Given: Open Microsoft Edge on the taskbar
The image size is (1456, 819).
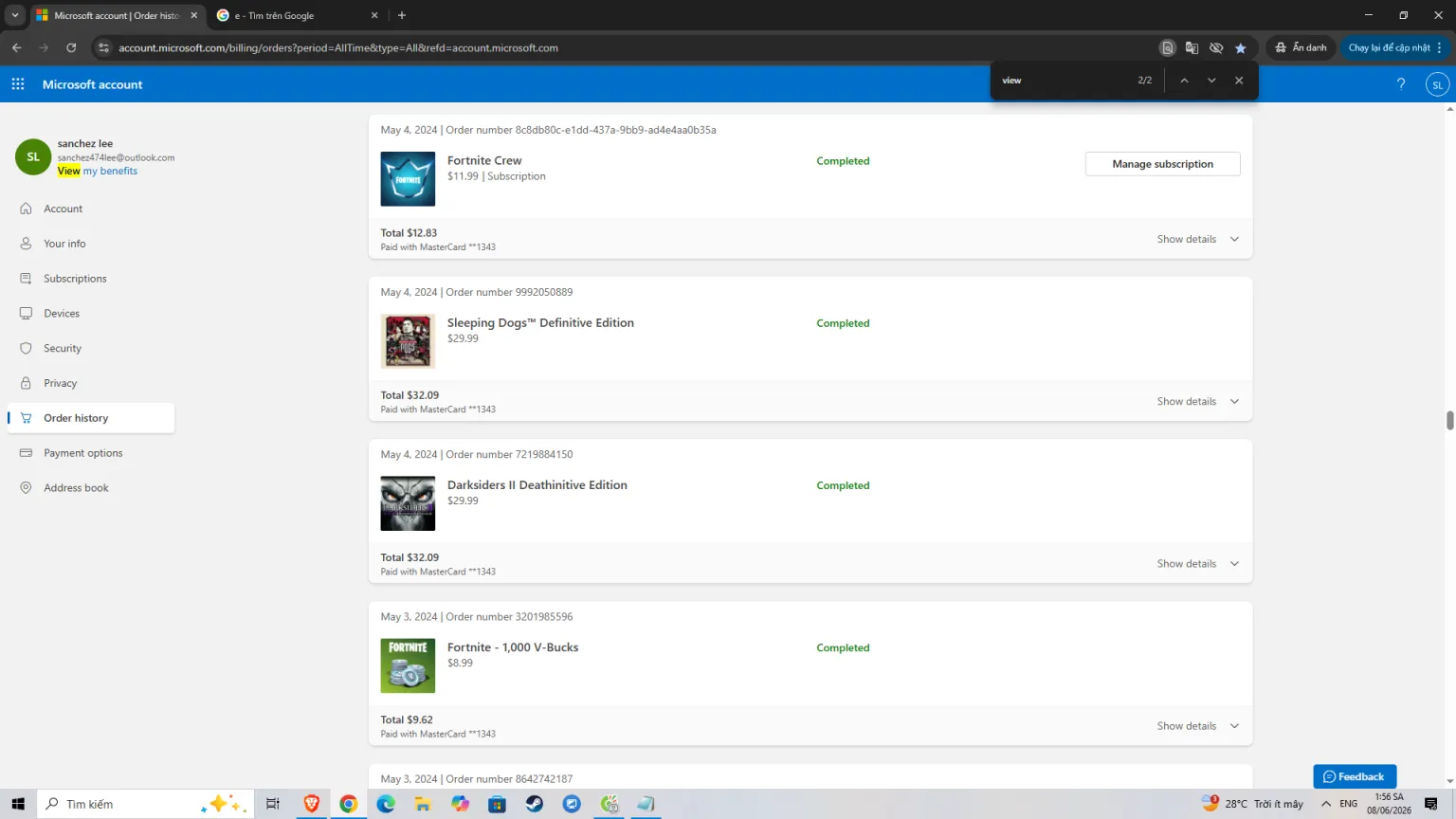Looking at the screenshot, I should [x=386, y=804].
